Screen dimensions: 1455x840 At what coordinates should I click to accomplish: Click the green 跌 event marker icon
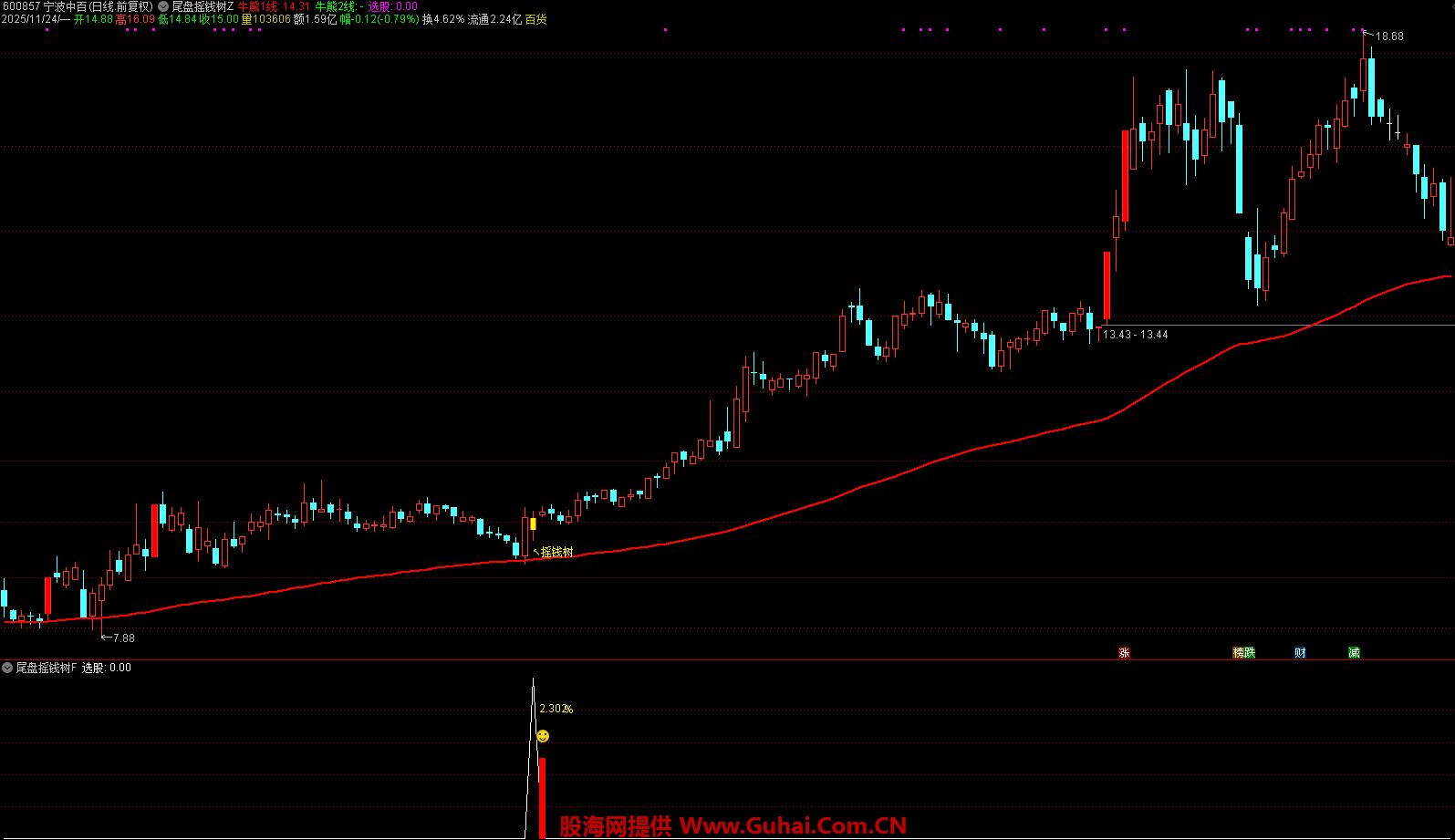click(1250, 653)
